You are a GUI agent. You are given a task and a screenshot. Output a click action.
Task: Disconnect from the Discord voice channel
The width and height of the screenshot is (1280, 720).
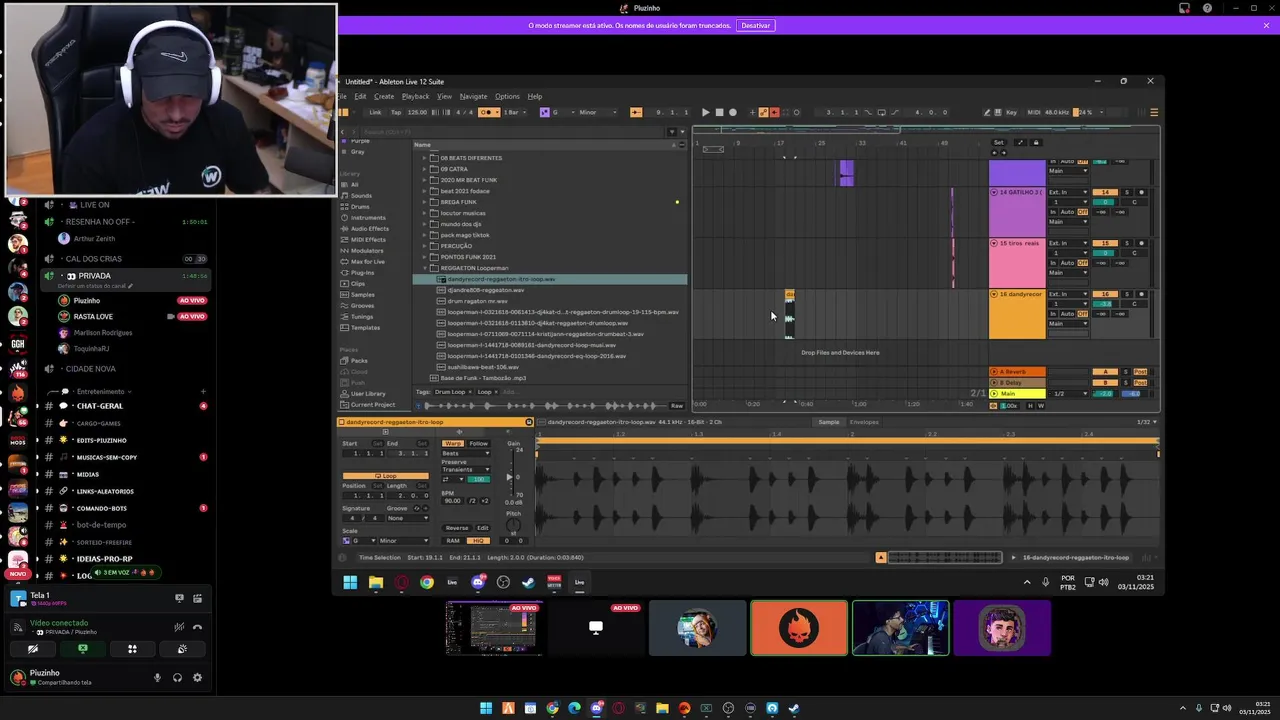(197, 627)
